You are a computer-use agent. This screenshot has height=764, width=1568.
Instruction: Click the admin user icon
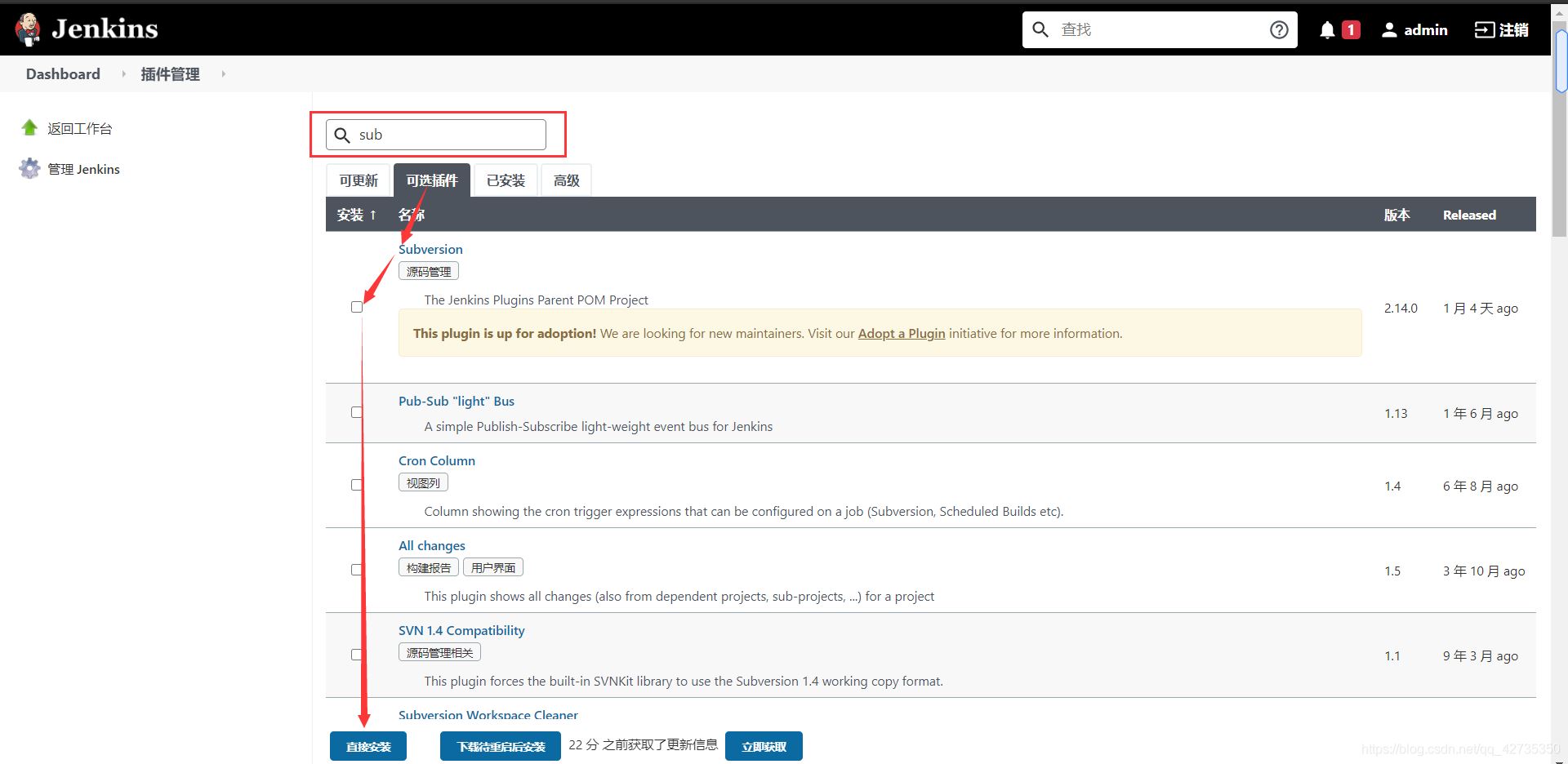point(1389,30)
